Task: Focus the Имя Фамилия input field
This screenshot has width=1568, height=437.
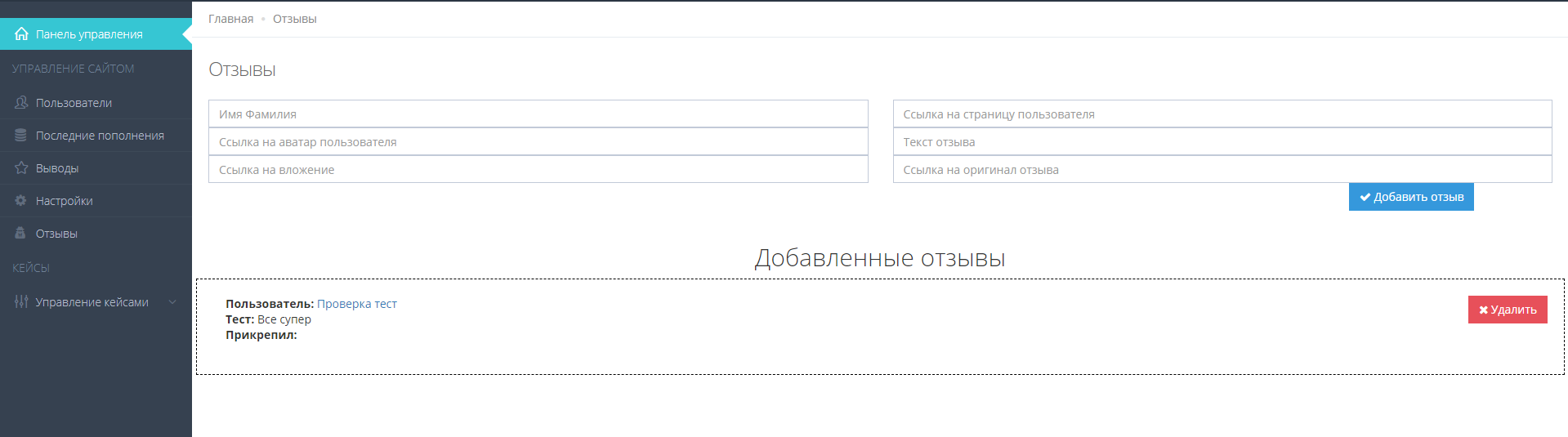Action: 538,114
